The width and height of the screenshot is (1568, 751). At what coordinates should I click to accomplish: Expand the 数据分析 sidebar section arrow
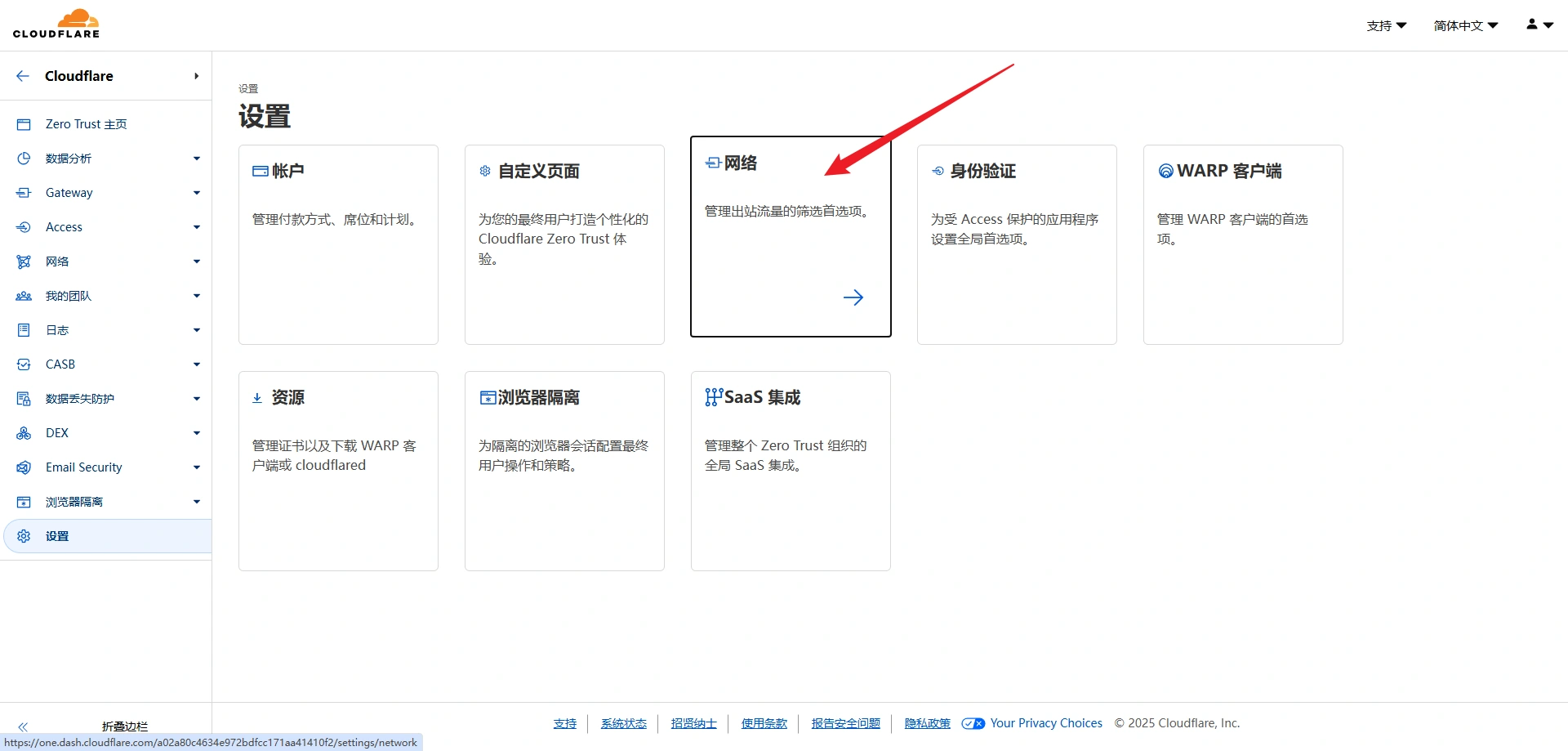197,159
